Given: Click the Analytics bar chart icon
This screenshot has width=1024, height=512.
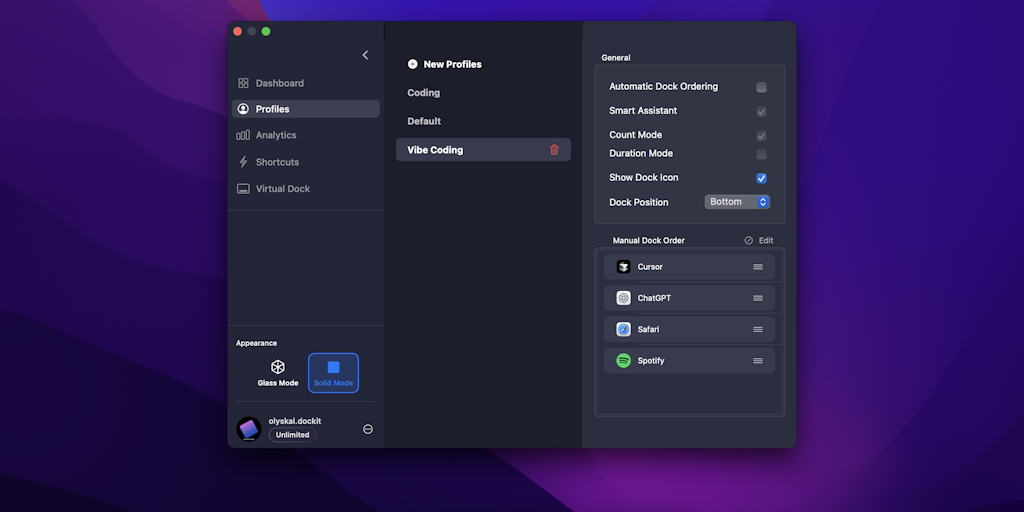Looking at the screenshot, I should click(x=243, y=135).
